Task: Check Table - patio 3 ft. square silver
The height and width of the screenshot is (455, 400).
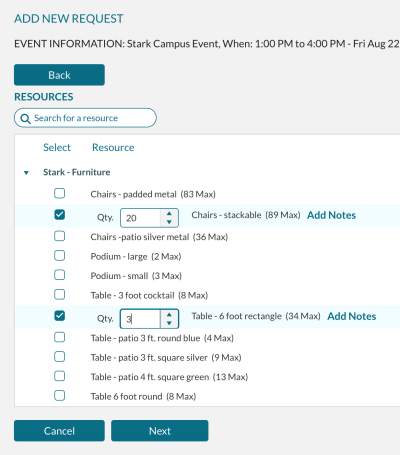Action: click(59, 357)
